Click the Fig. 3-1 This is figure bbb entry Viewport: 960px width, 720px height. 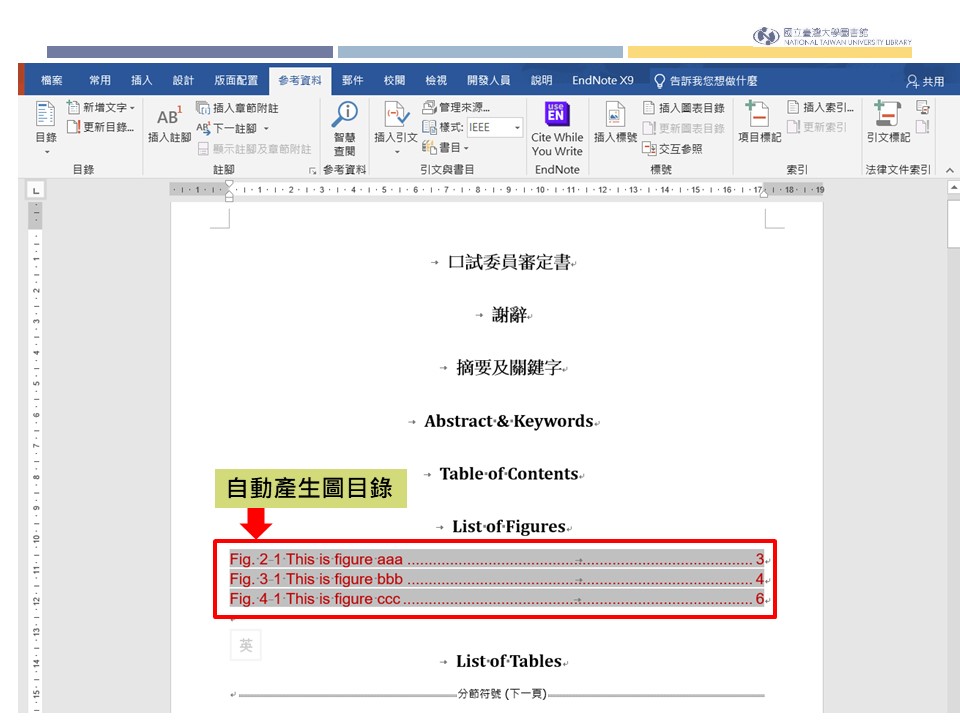(x=497, y=579)
